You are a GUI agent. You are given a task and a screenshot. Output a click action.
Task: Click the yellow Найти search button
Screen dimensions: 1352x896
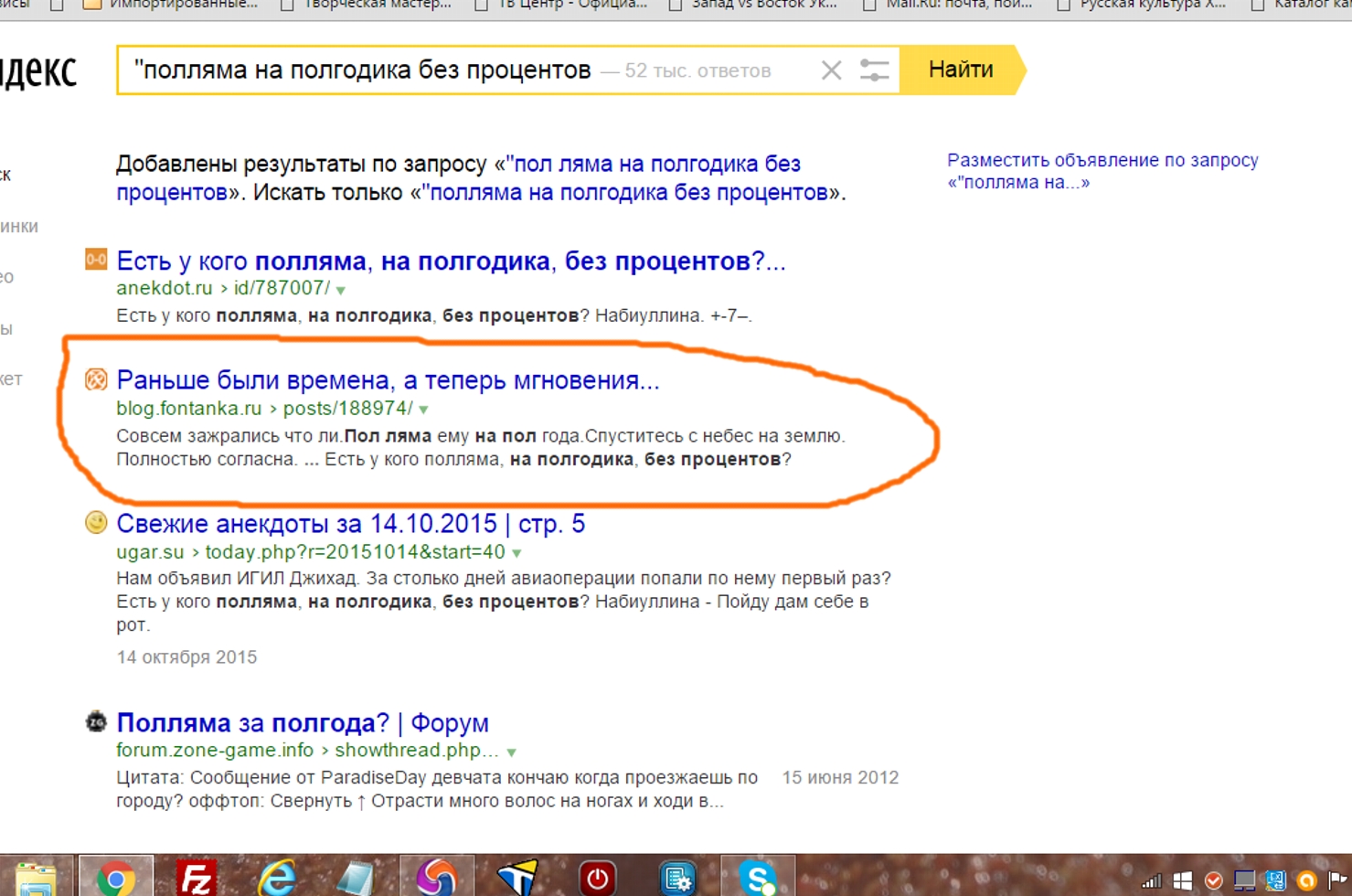point(962,69)
